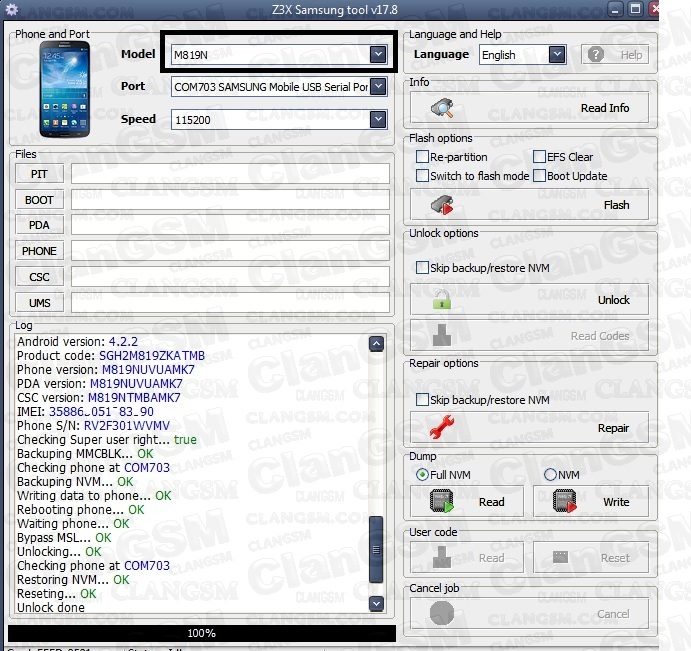Tick Skip backup/restore NVM under Unlock options

[x=422, y=268]
